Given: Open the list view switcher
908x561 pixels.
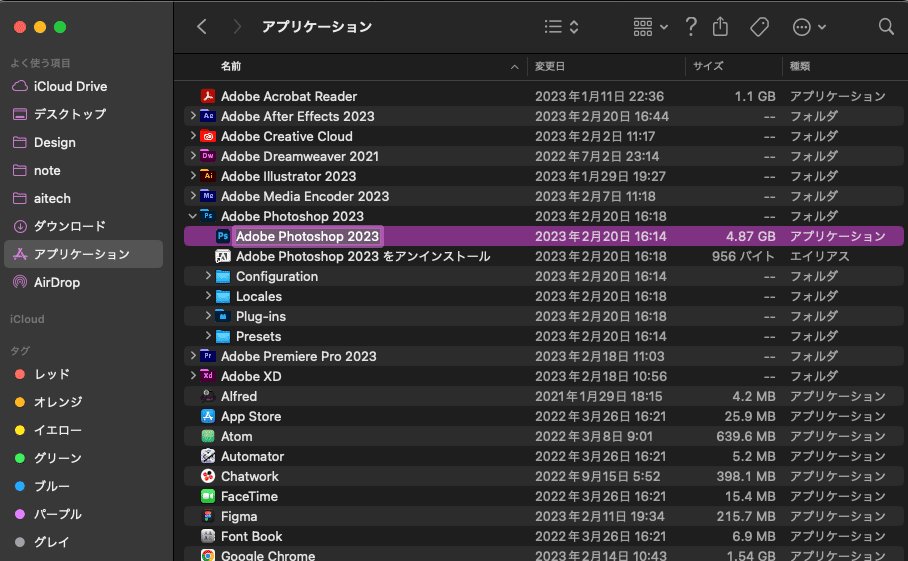Looking at the screenshot, I should point(561,27).
